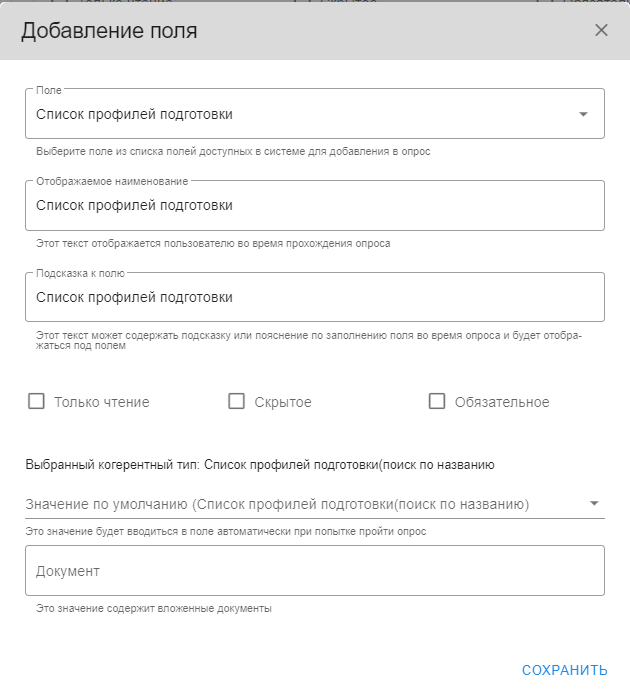
Task: Click the "Выбранный когерентный тип" line
Action: click(x=260, y=464)
